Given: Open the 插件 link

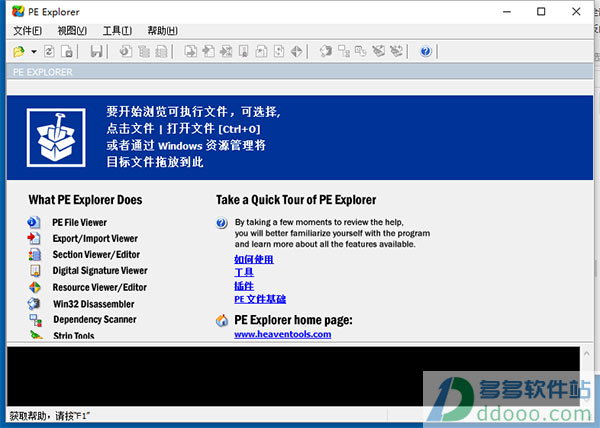Looking at the screenshot, I should [x=244, y=286].
